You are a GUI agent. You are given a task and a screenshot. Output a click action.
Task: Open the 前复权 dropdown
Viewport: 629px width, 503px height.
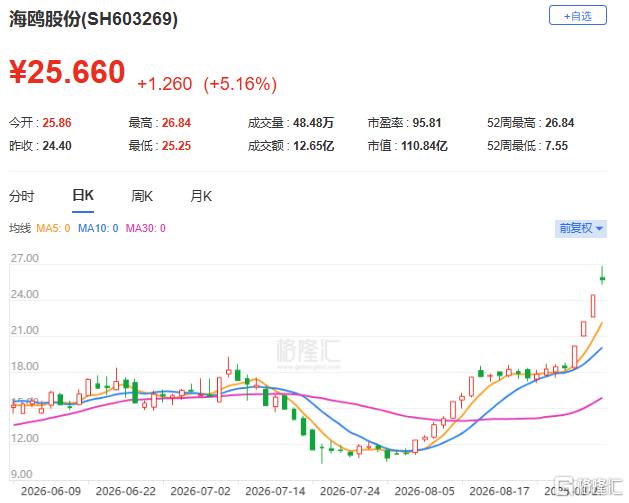(x=580, y=228)
